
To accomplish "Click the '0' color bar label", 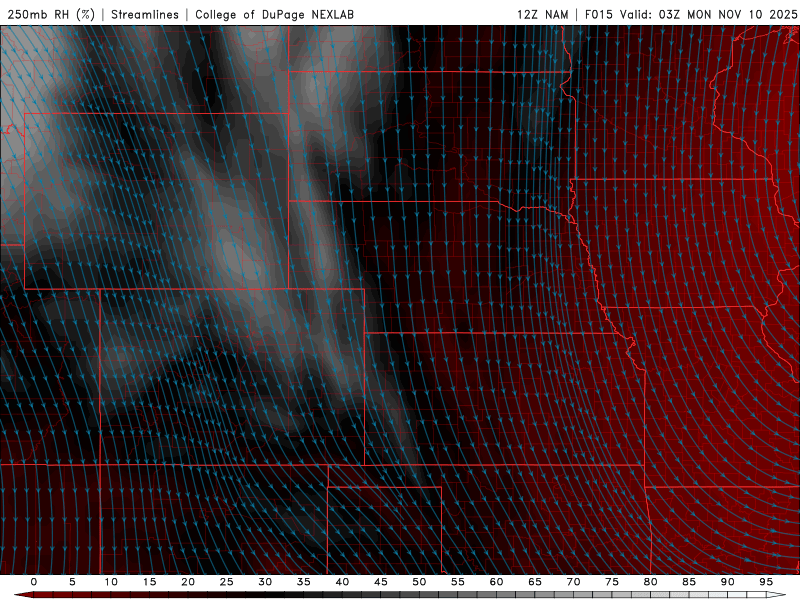I will point(34,582).
